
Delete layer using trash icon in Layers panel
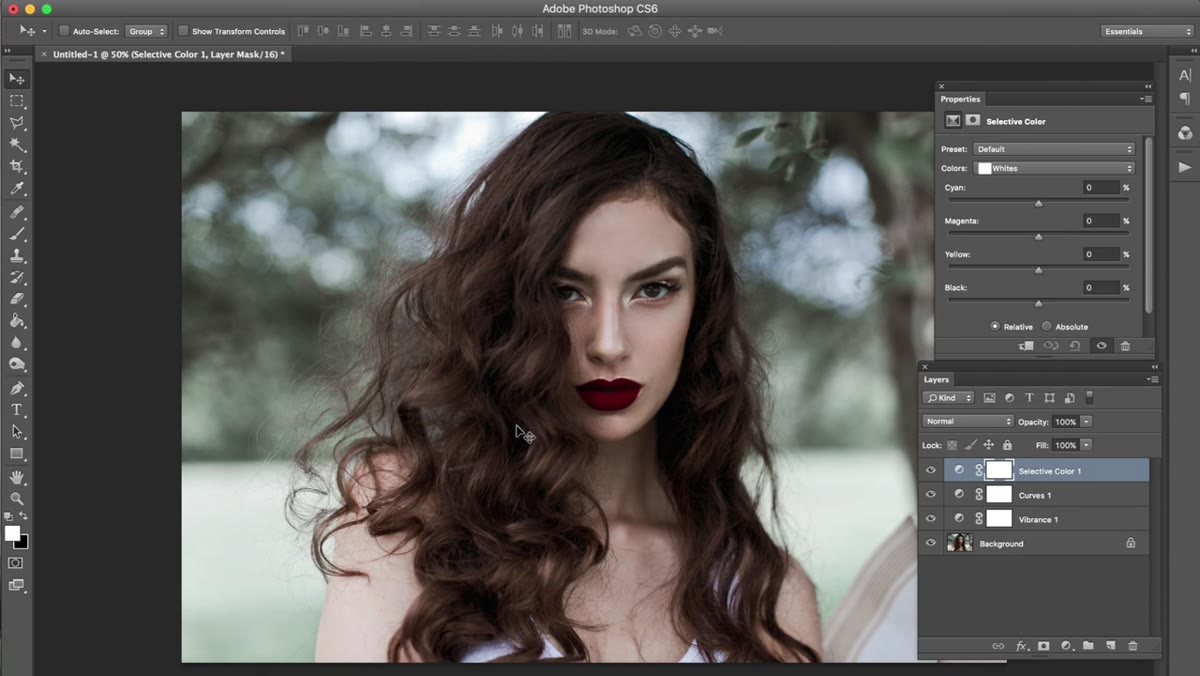click(1133, 646)
